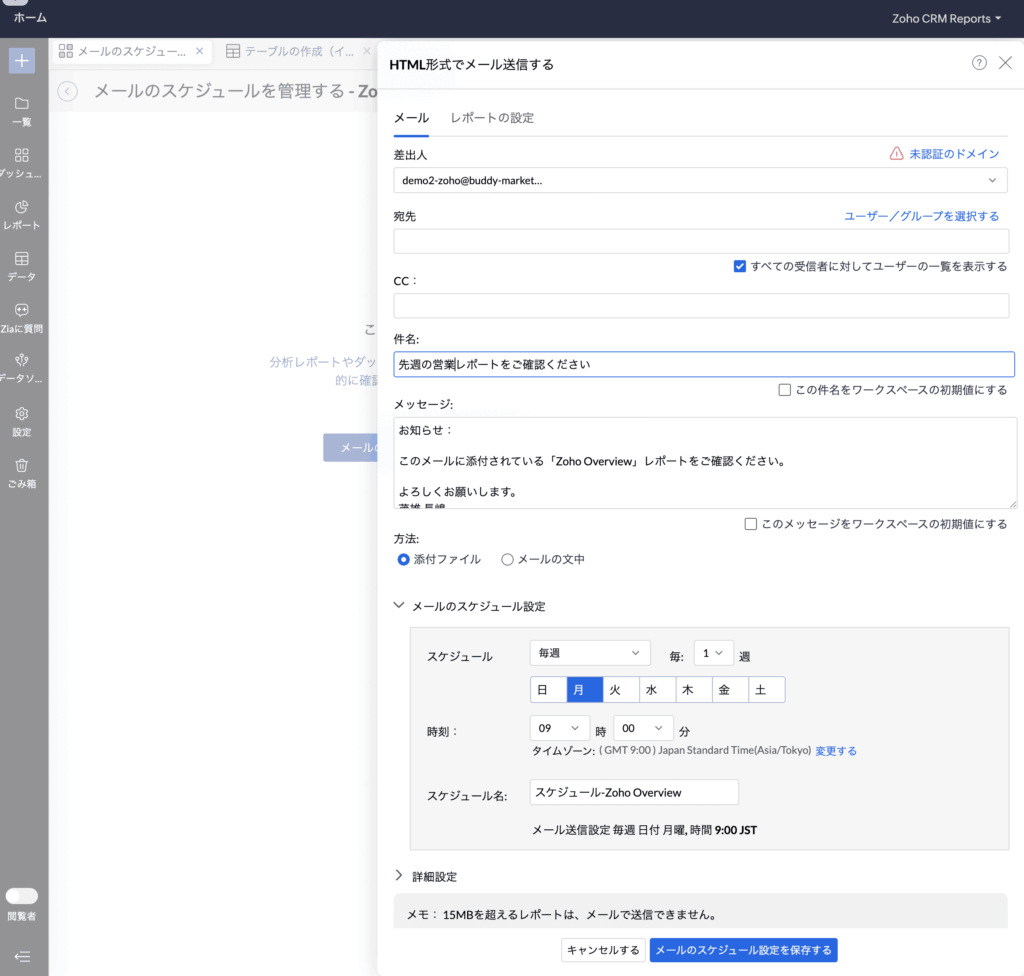
Task: Open the 一覧 folder icon in sidebar
Action: pyautogui.click(x=22, y=104)
